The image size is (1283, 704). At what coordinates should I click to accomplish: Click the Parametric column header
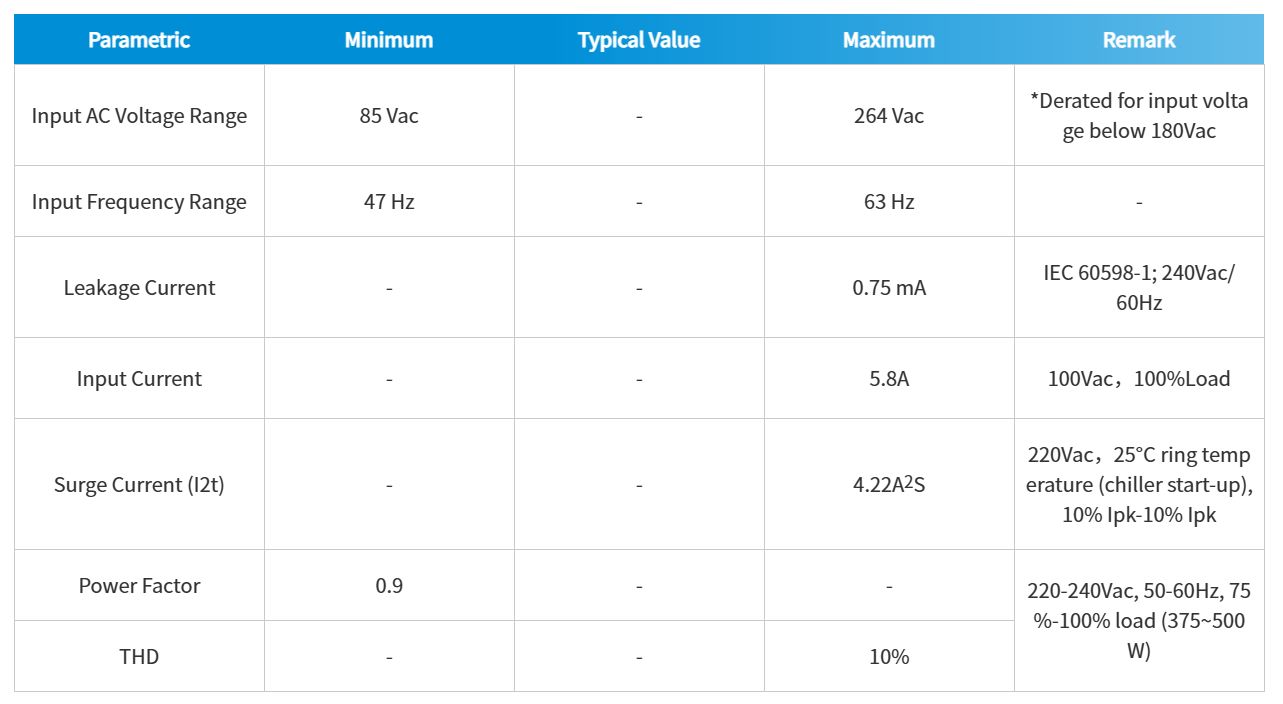pos(139,40)
